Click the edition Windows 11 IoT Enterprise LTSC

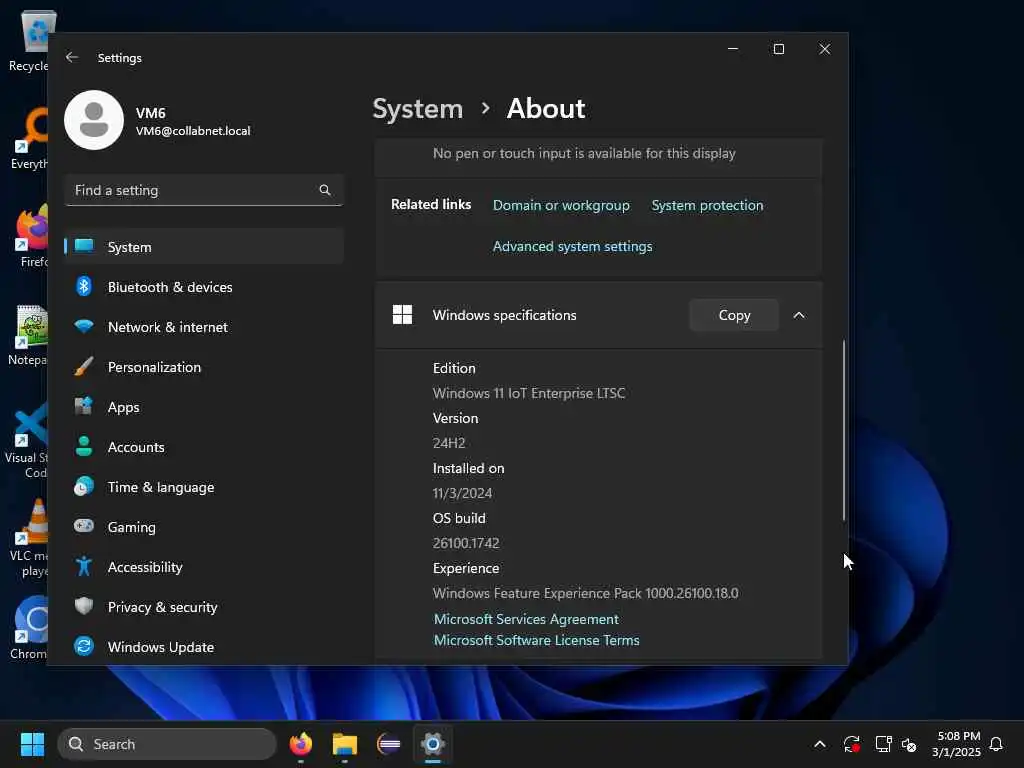(528, 392)
